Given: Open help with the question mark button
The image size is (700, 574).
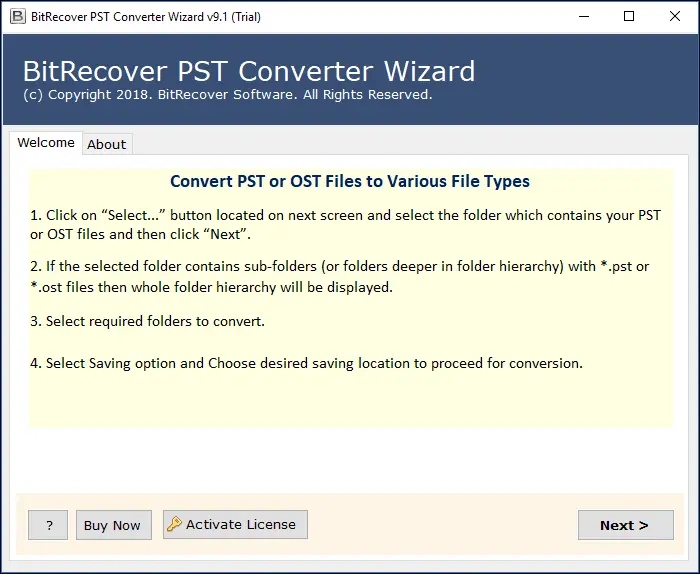Looking at the screenshot, I should pos(48,525).
